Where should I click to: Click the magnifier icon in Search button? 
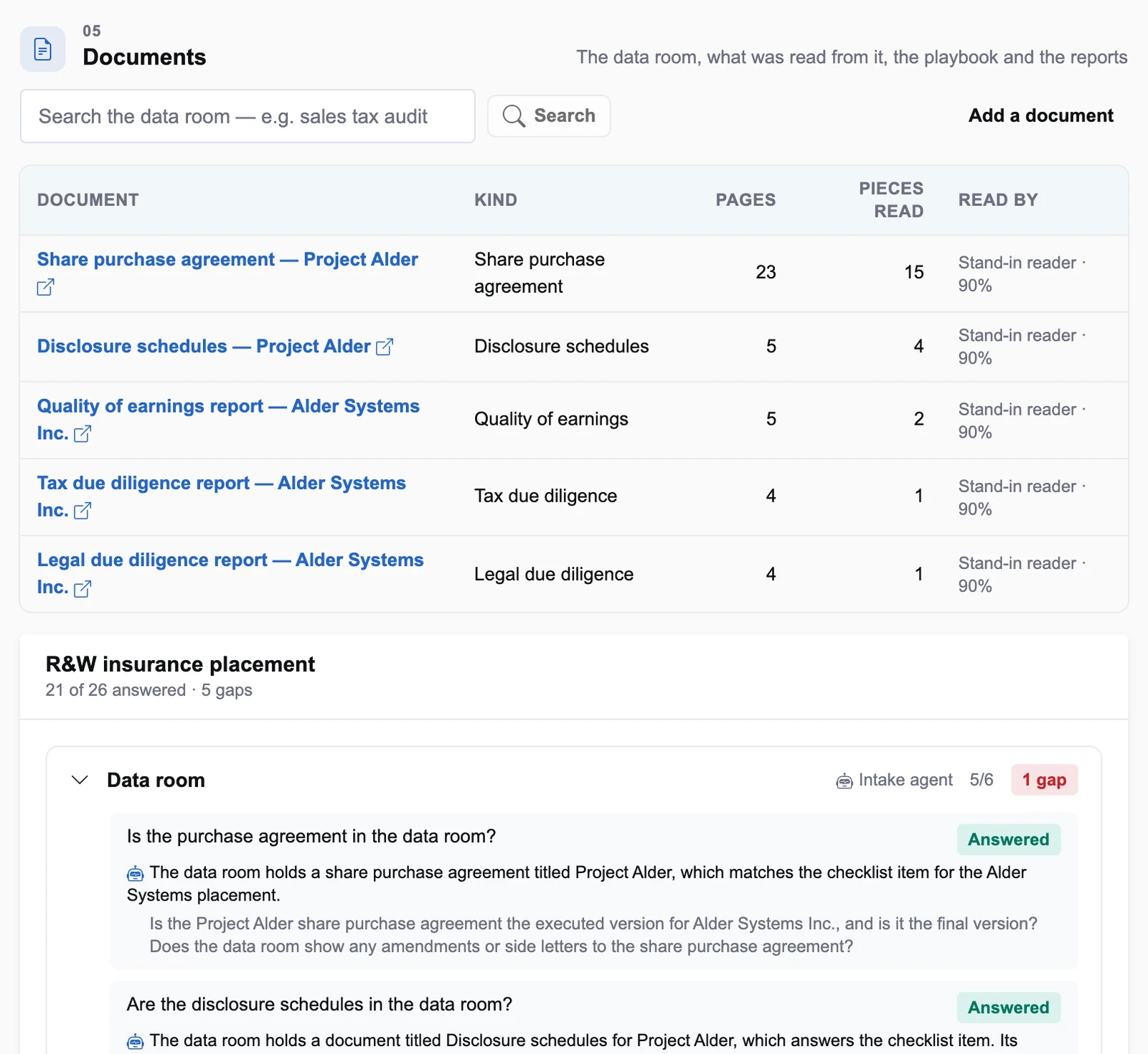(513, 116)
